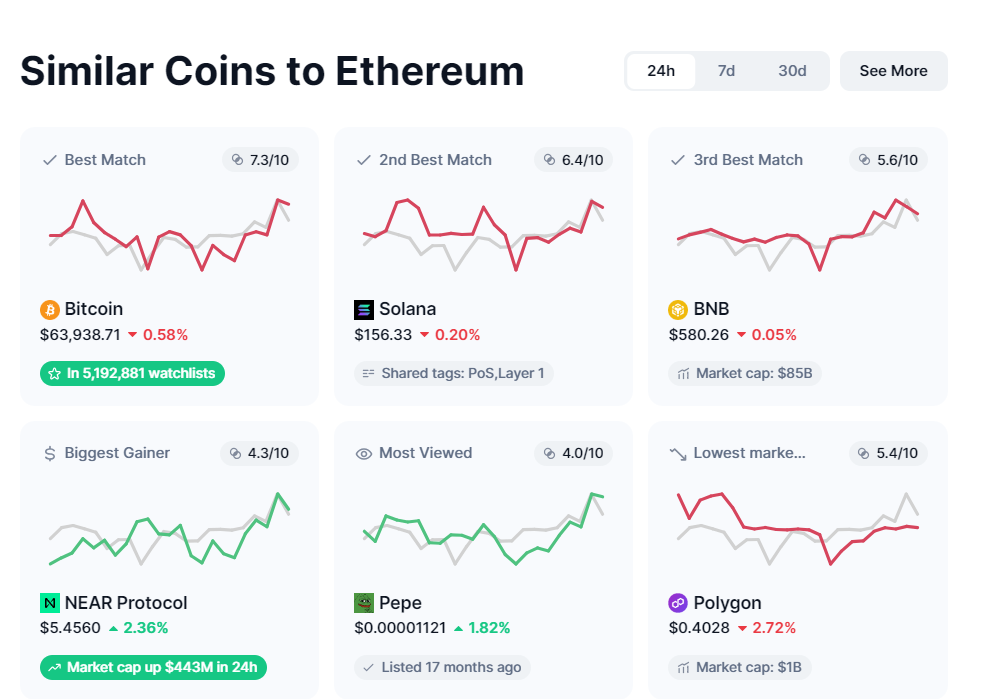981x699 pixels.
Task: Click the In 5,192,881 watchlists badge
Action: click(132, 374)
